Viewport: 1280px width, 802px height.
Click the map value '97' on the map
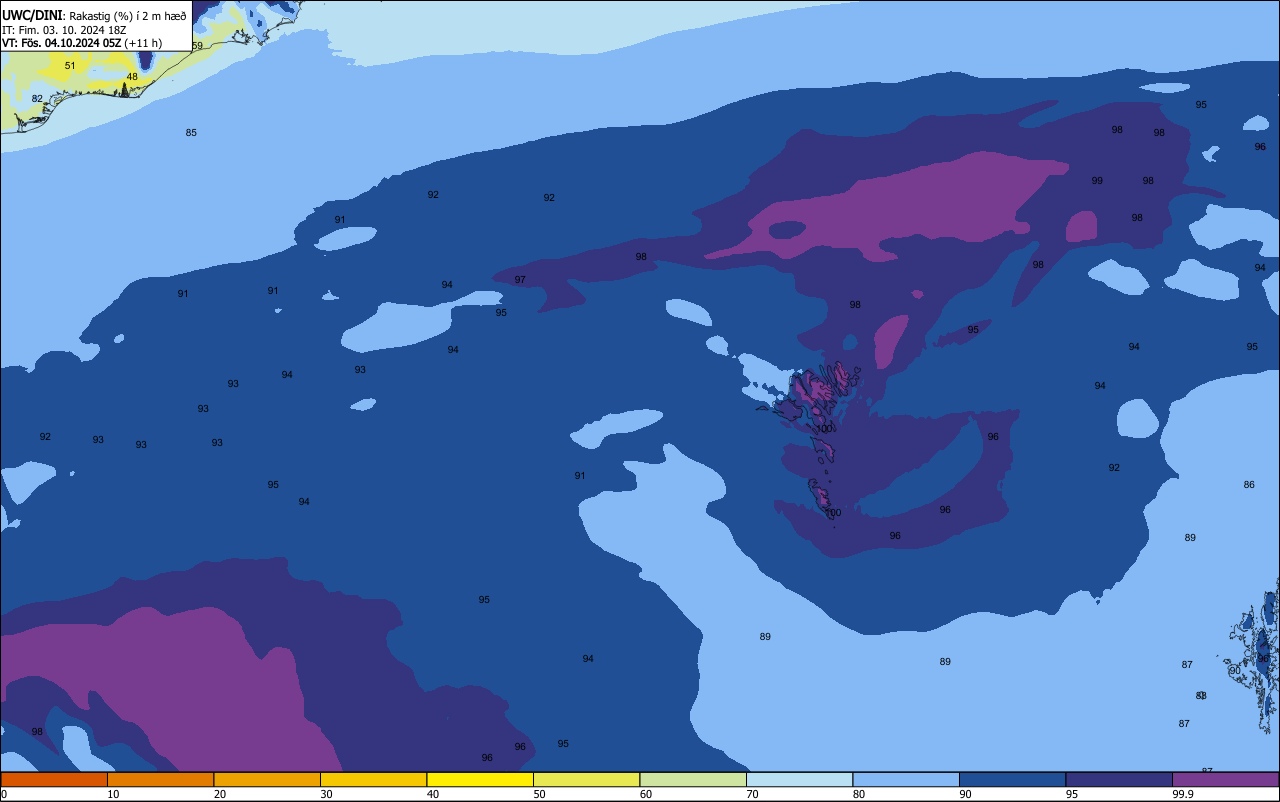tap(520, 280)
